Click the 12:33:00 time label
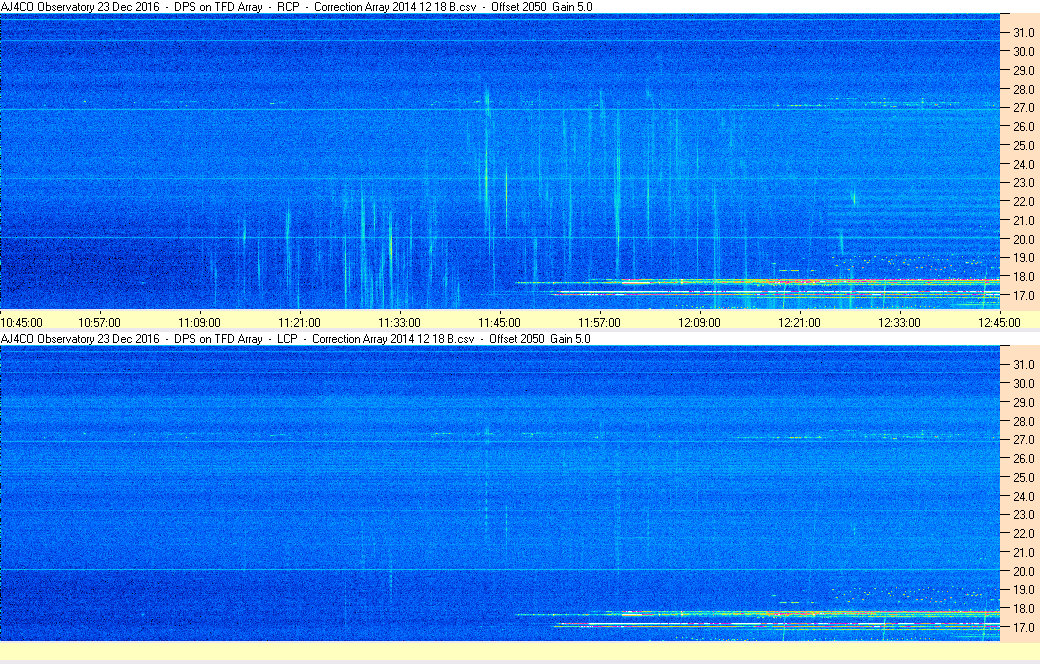Image resolution: width=1040 pixels, height=664 pixels. coord(899,322)
